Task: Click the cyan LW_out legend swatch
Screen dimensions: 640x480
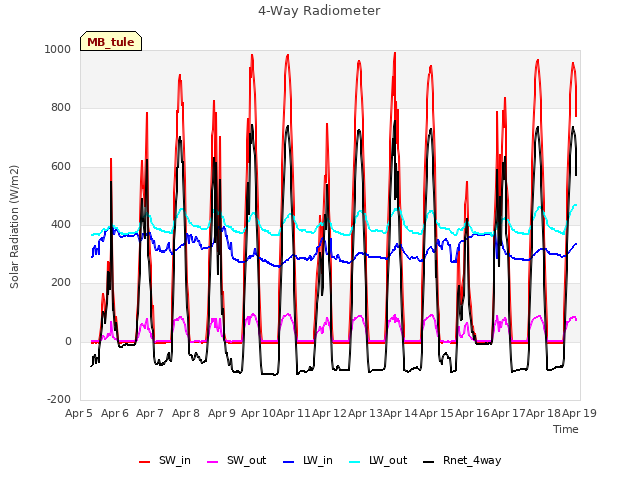Action: tap(355, 462)
